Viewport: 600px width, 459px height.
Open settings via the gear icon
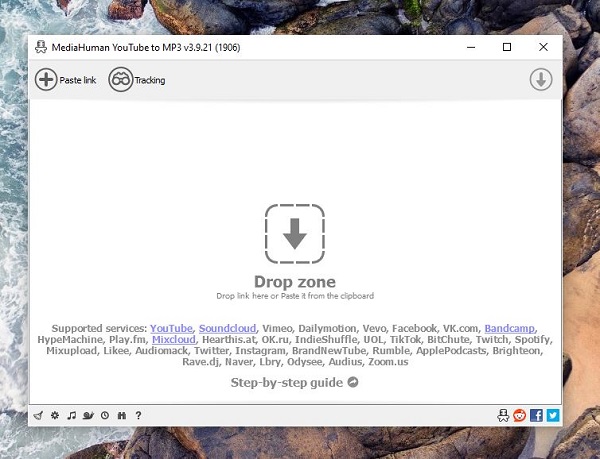click(55, 415)
